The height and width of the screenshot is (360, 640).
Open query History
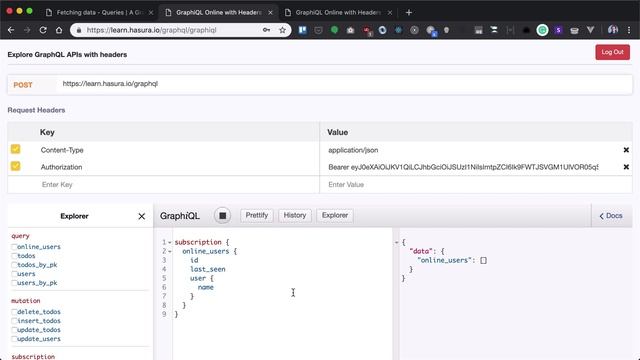coord(295,216)
